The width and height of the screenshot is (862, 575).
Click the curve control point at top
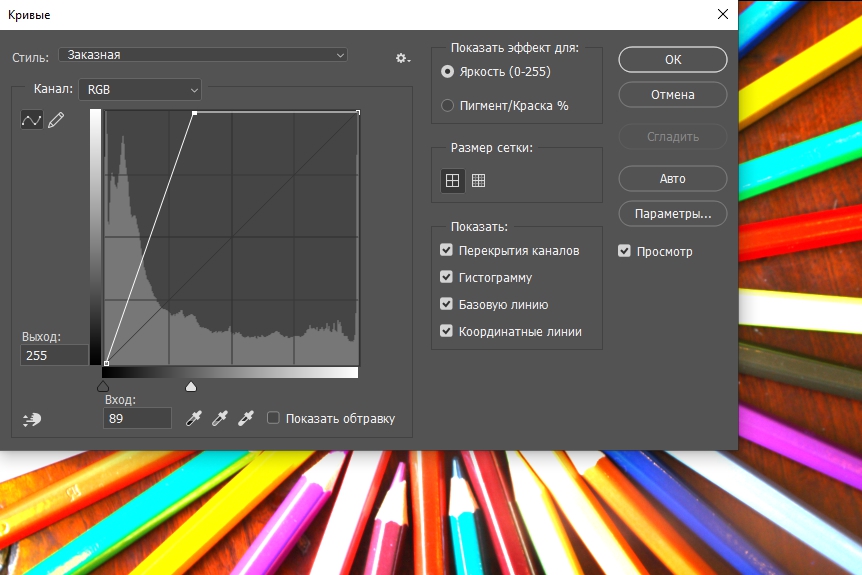(x=194, y=113)
